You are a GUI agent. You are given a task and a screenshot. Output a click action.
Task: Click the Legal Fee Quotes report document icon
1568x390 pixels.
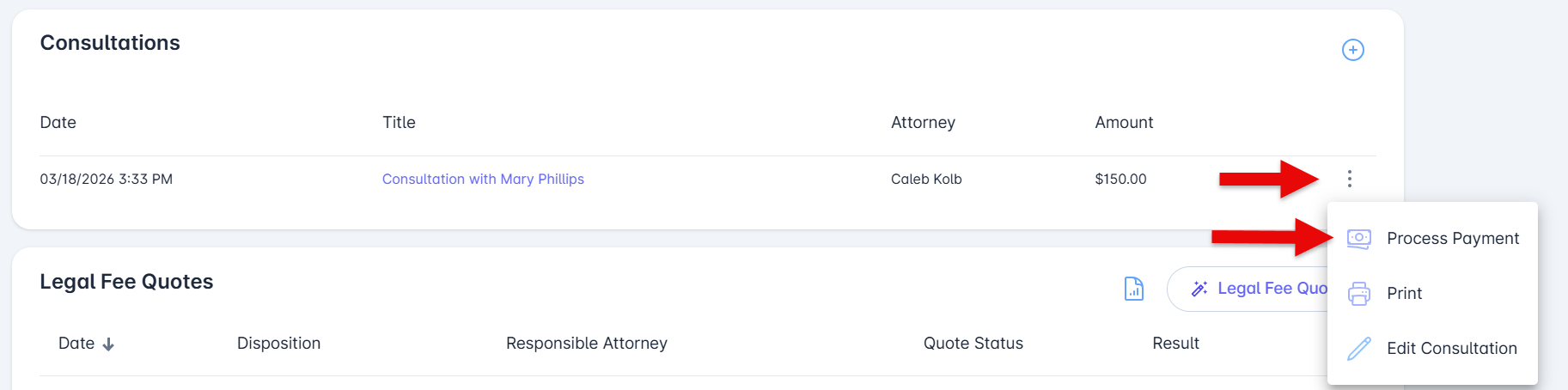coord(1133,289)
